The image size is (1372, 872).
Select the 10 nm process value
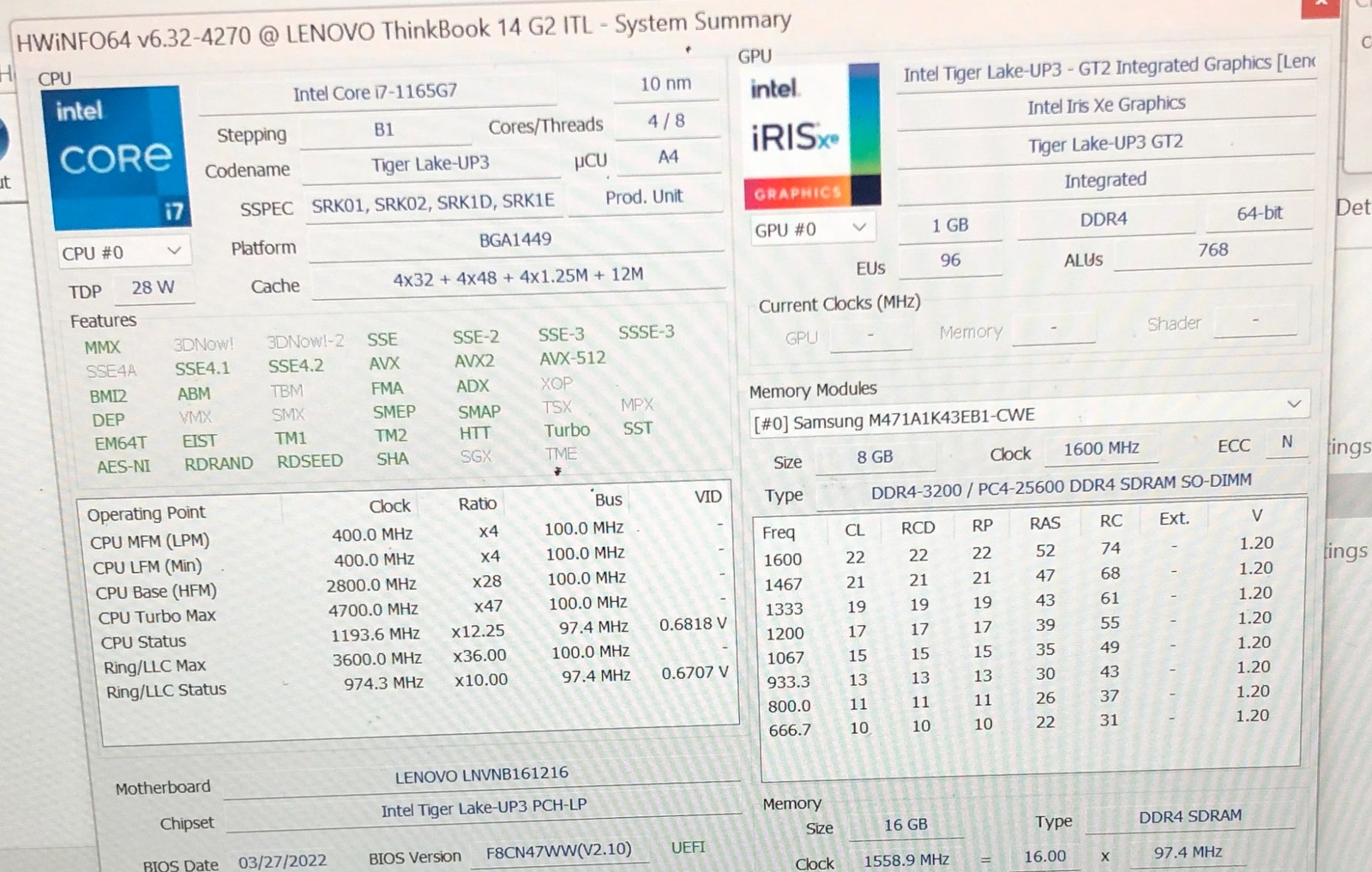(665, 84)
